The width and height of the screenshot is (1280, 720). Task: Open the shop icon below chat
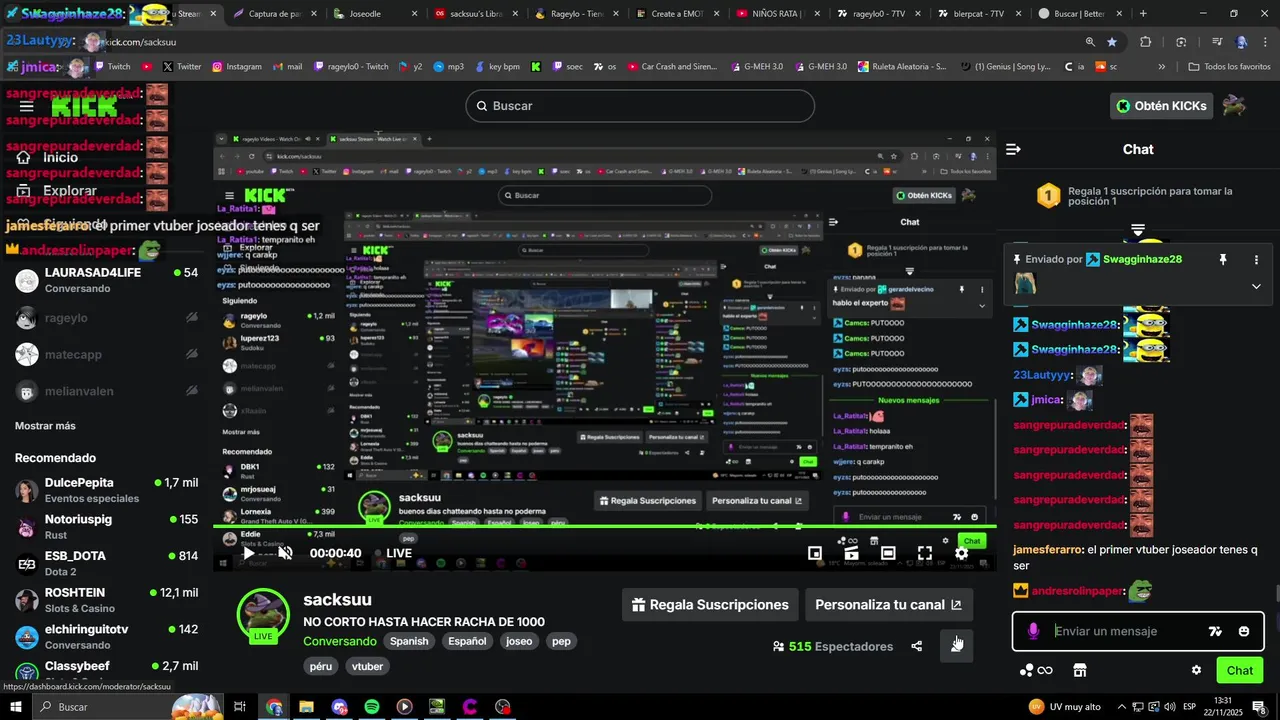(1079, 670)
